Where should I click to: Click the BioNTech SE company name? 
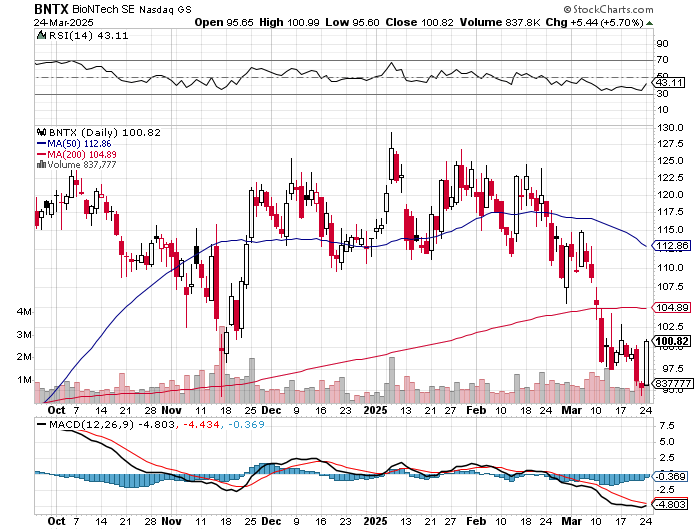coord(103,9)
